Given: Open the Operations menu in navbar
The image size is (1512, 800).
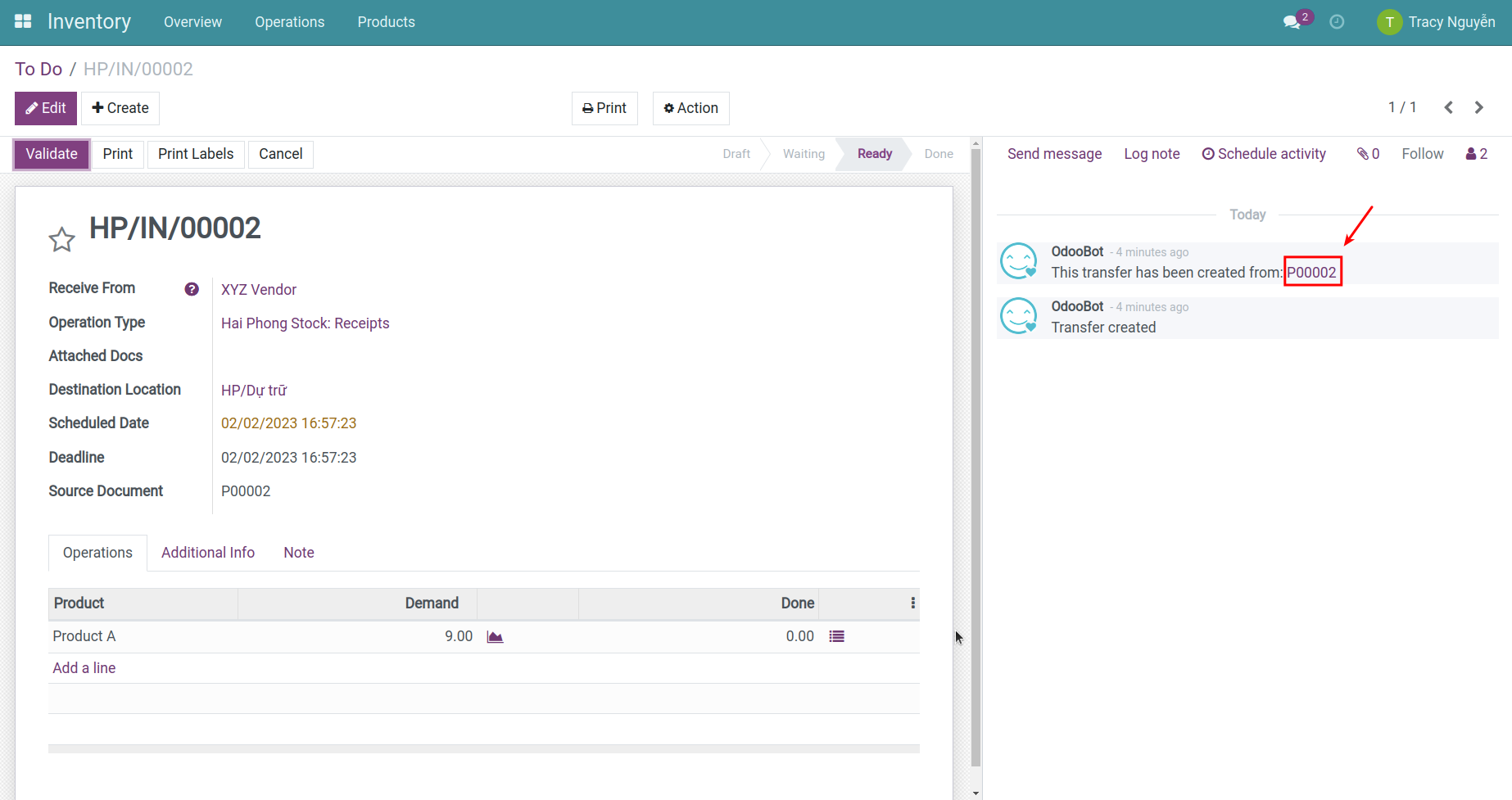Looking at the screenshot, I should (289, 22).
